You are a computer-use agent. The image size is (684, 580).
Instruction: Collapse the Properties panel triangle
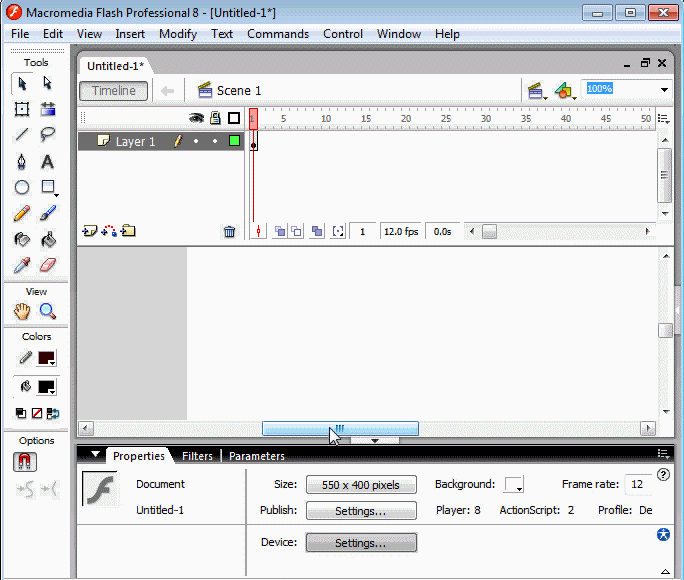(96, 454)
